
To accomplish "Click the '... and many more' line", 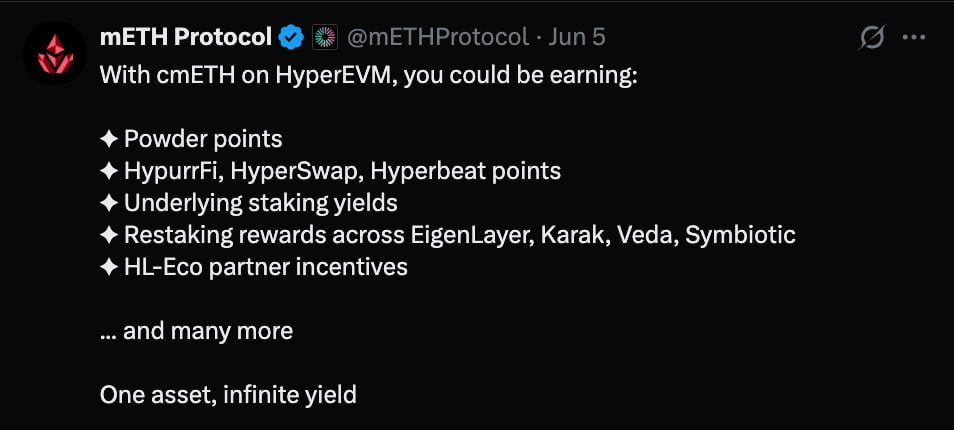I will [x=197, y=331].
